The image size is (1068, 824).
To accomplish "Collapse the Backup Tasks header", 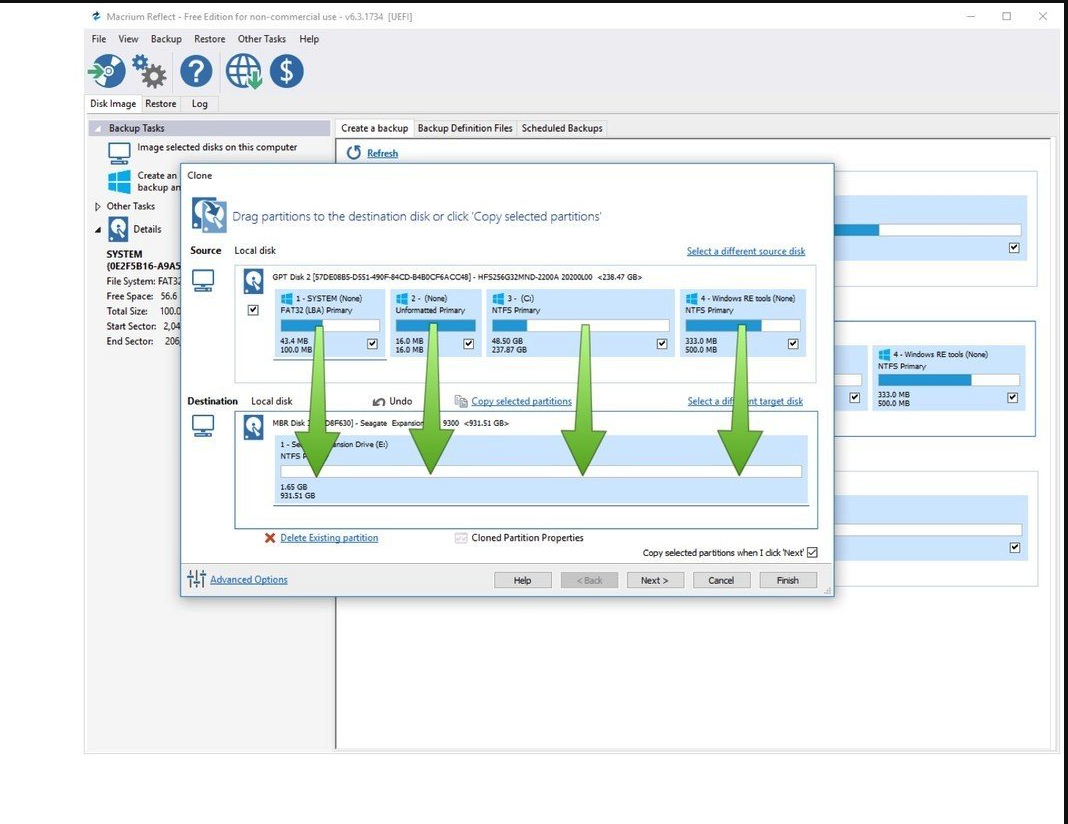I will pos(97,128).
